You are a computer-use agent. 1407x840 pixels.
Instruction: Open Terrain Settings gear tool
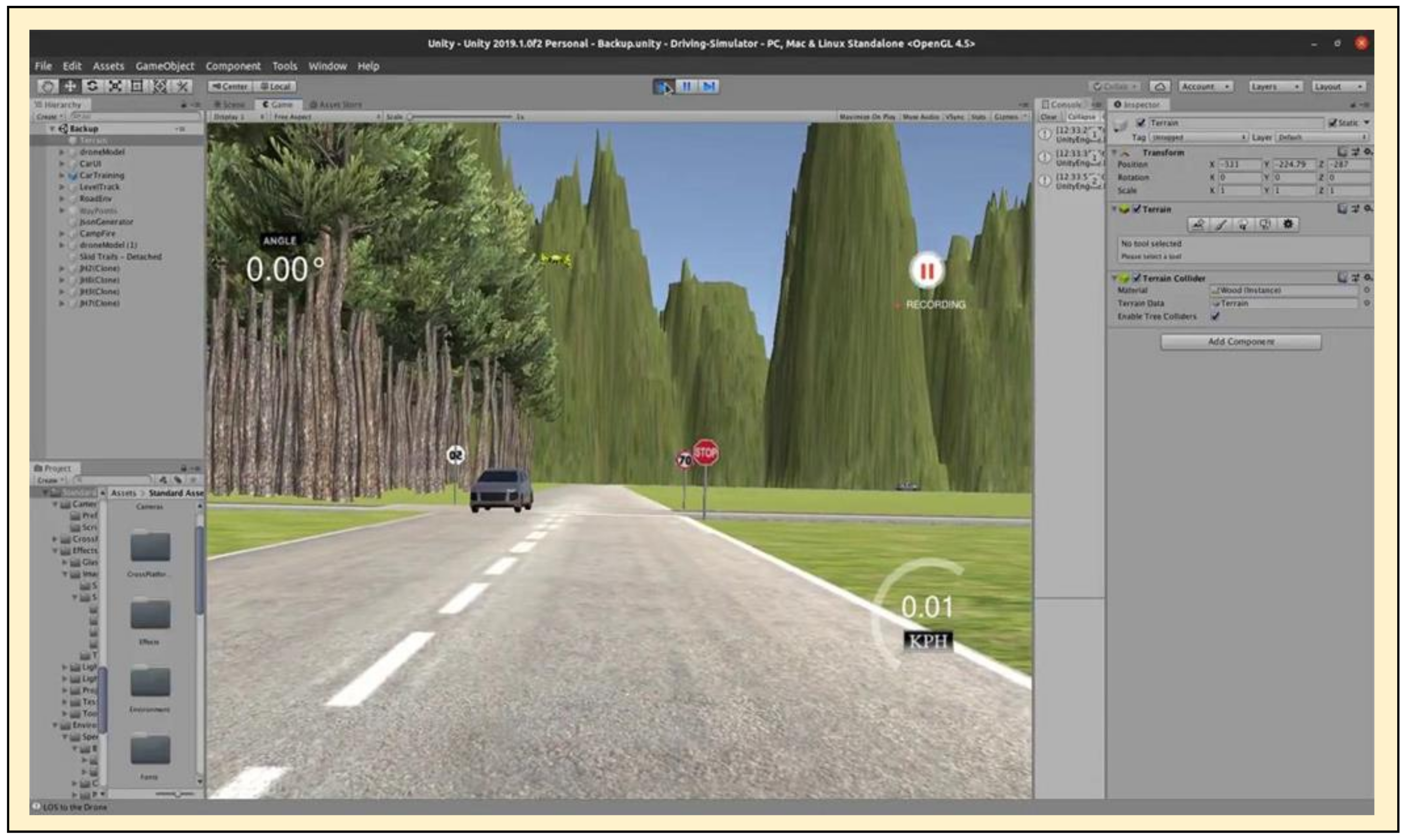[1288, 225]
